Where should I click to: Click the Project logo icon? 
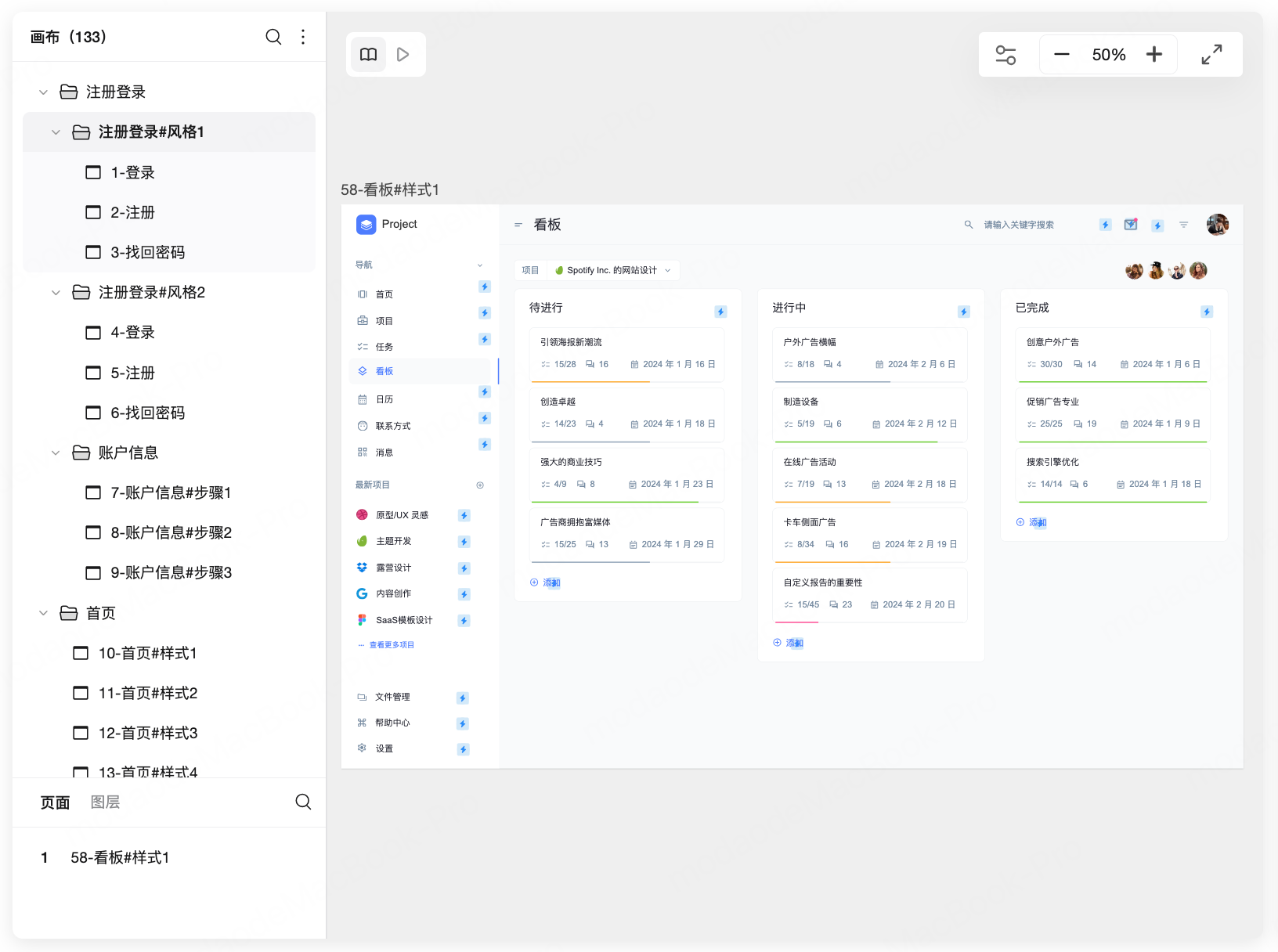point(366,225)
